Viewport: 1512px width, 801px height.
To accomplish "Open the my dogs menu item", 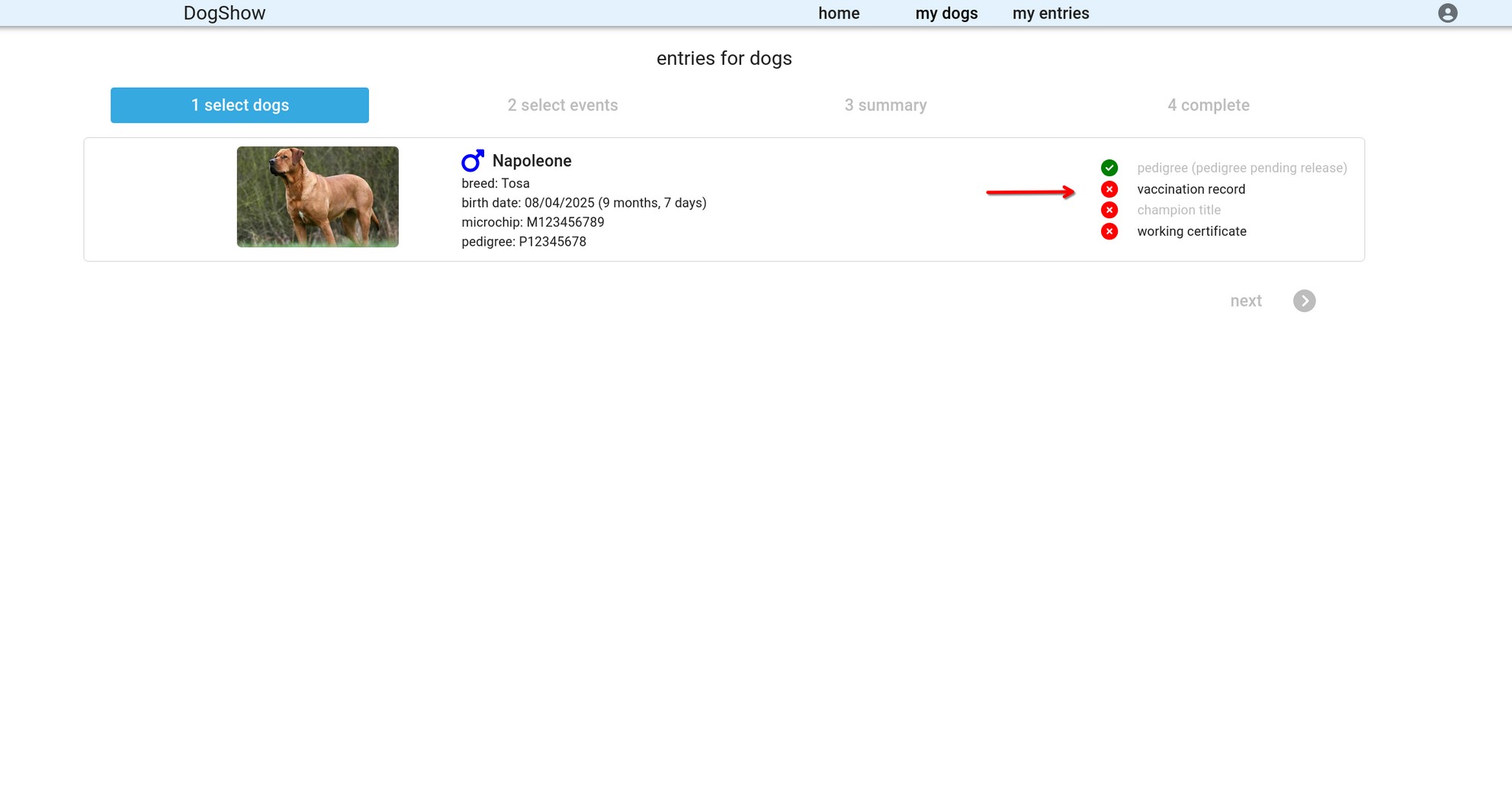I will point(946,13).
